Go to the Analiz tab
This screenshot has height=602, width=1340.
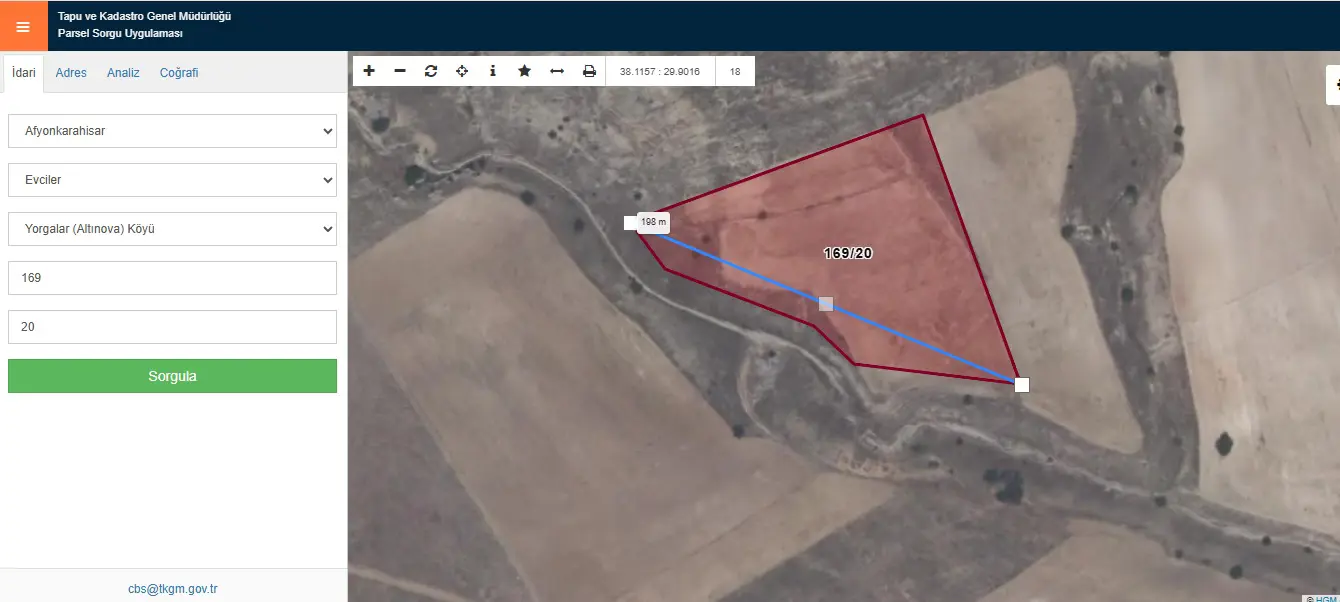[123, 73]
